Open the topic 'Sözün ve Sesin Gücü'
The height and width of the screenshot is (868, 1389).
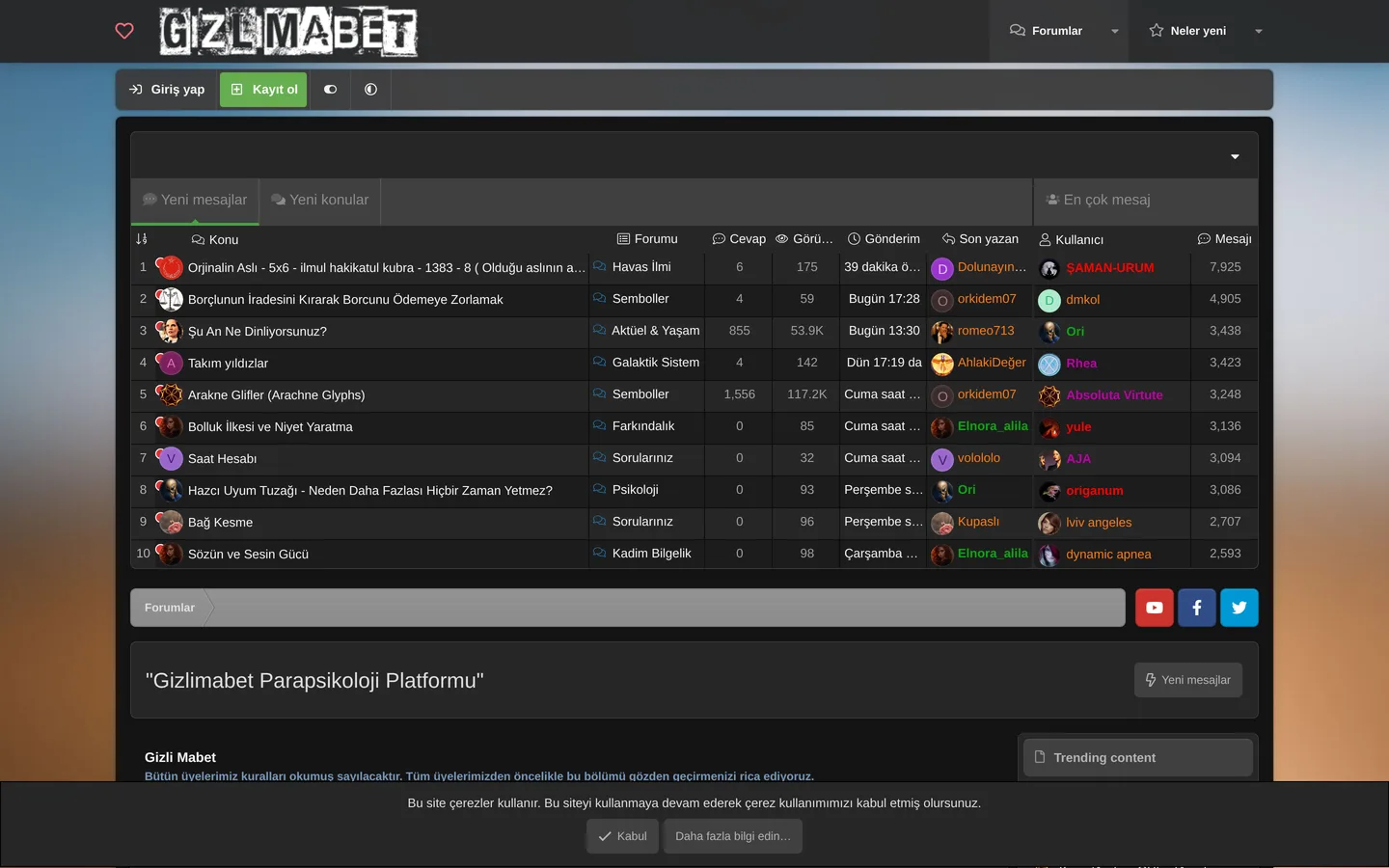click(x=248, y=555)
